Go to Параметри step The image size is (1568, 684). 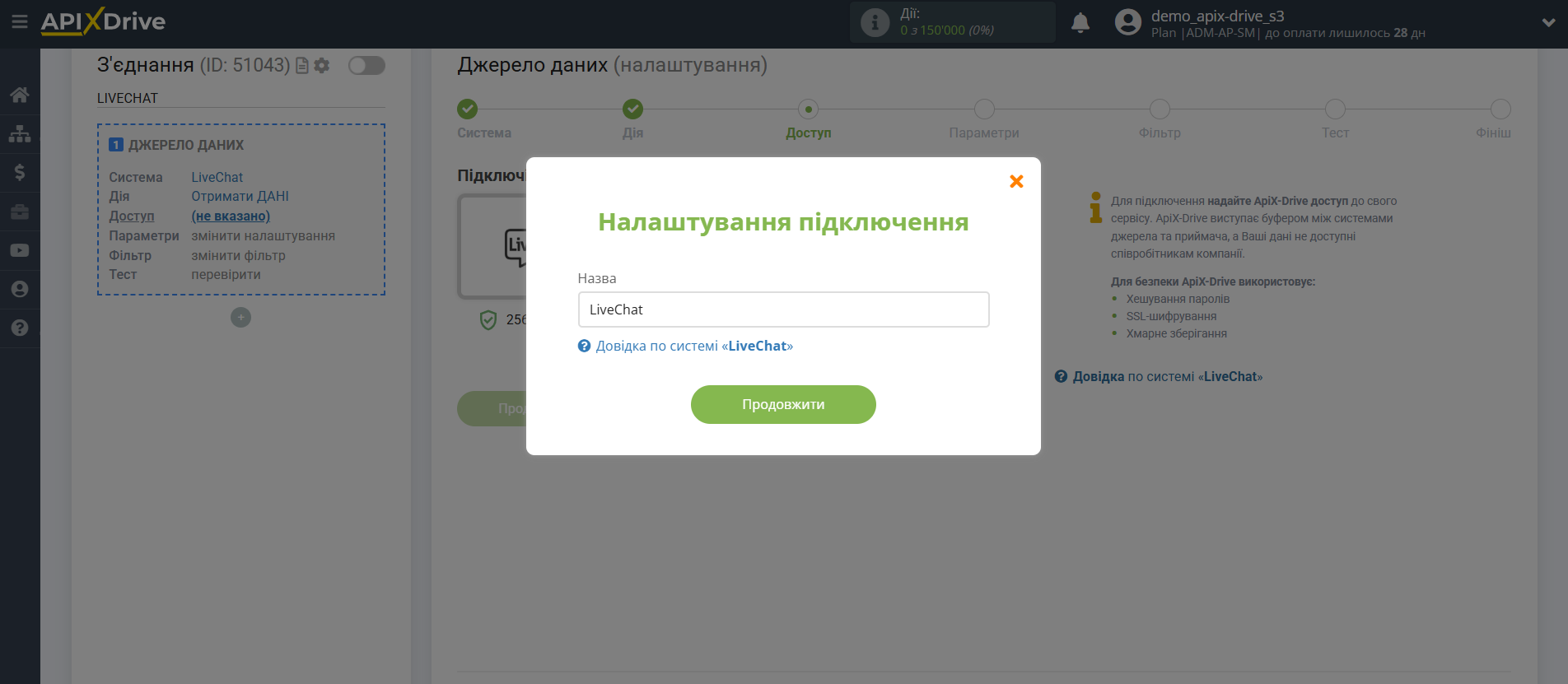pyautogui.click(x=984, y=109)
